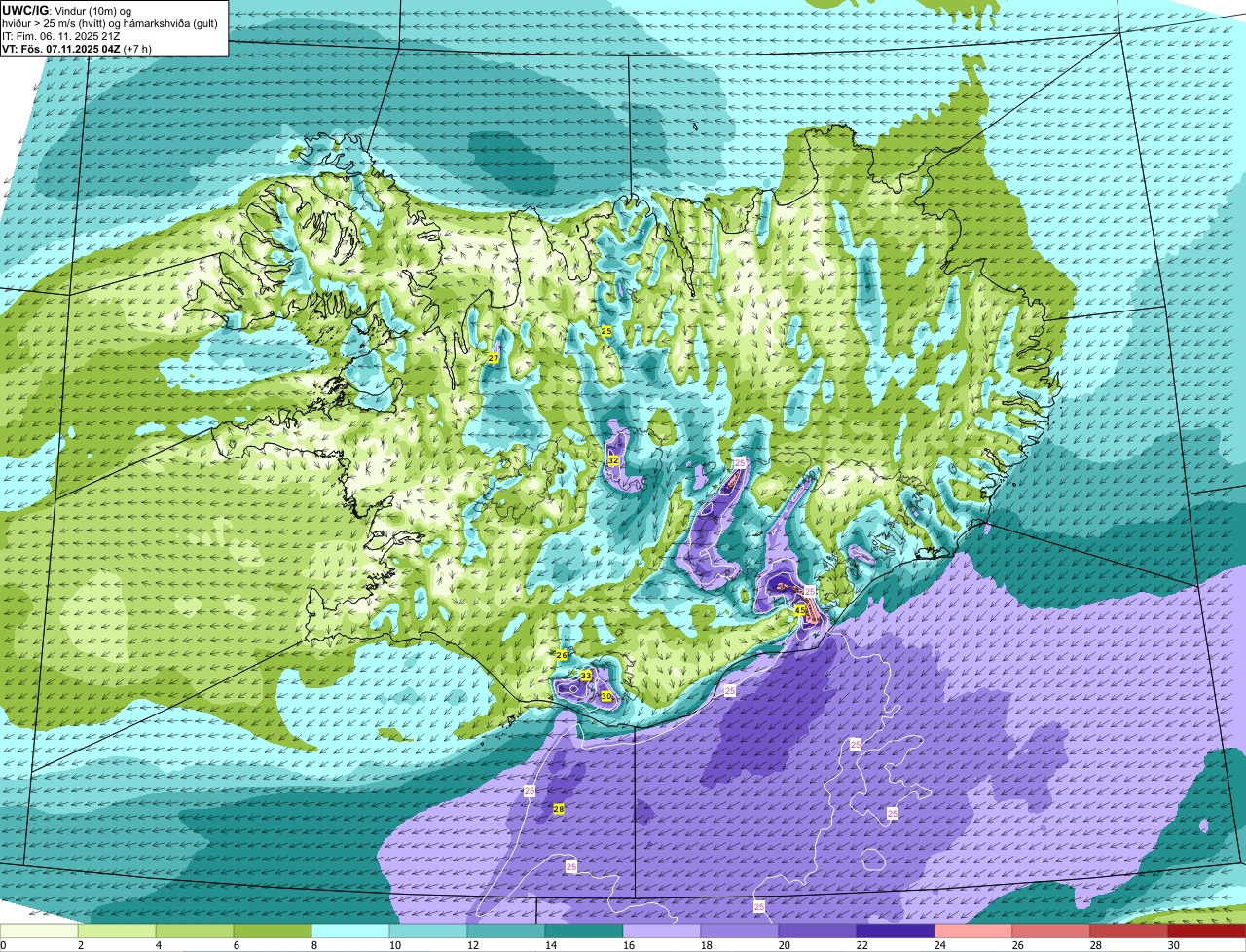Pick the 18–20 m/s medium purple legend swatch

tap(740, 932)
